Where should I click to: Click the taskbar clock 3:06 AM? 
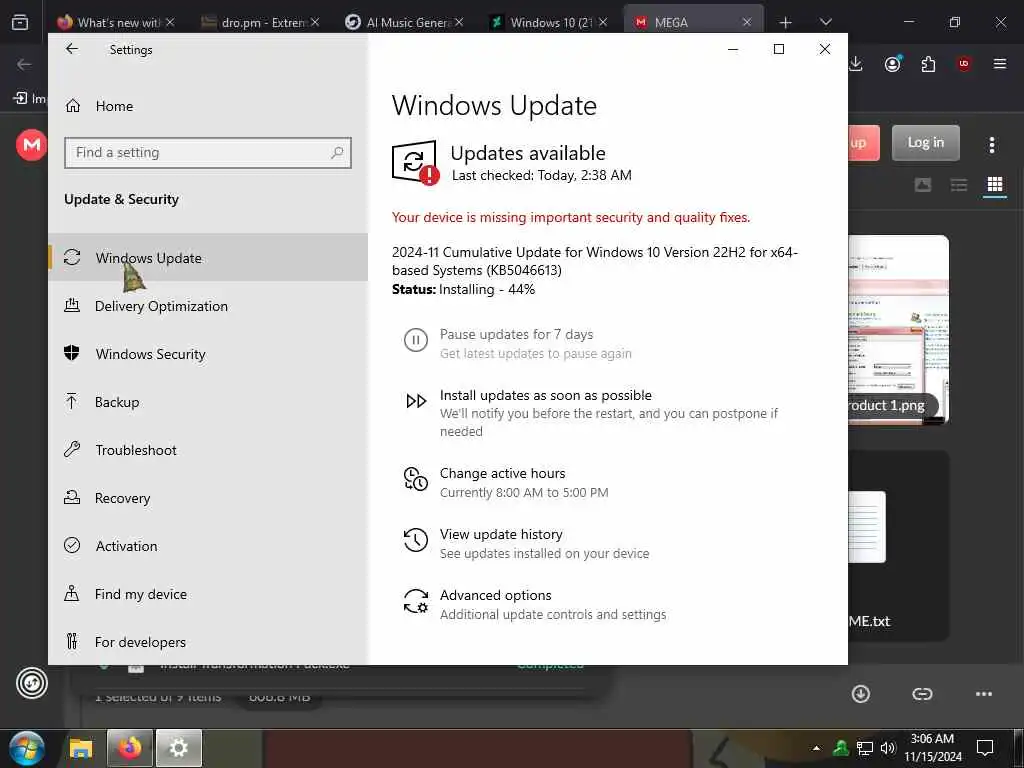coord(933,748)
